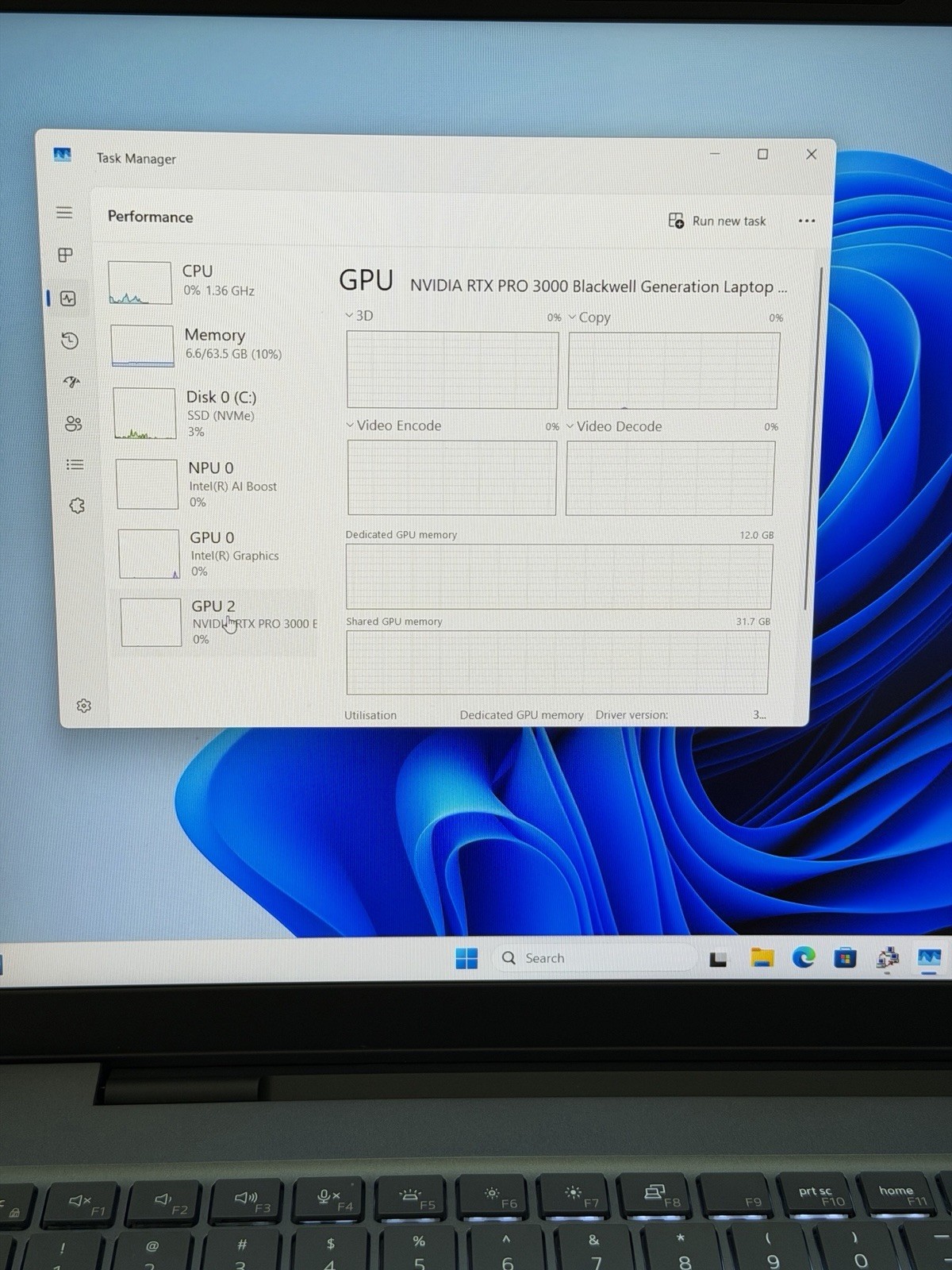Viewport: 952px width, 1270px height.
Task: Click the network computers icon on taskbar
Action: pyautogui.click(x=887, y=959)
